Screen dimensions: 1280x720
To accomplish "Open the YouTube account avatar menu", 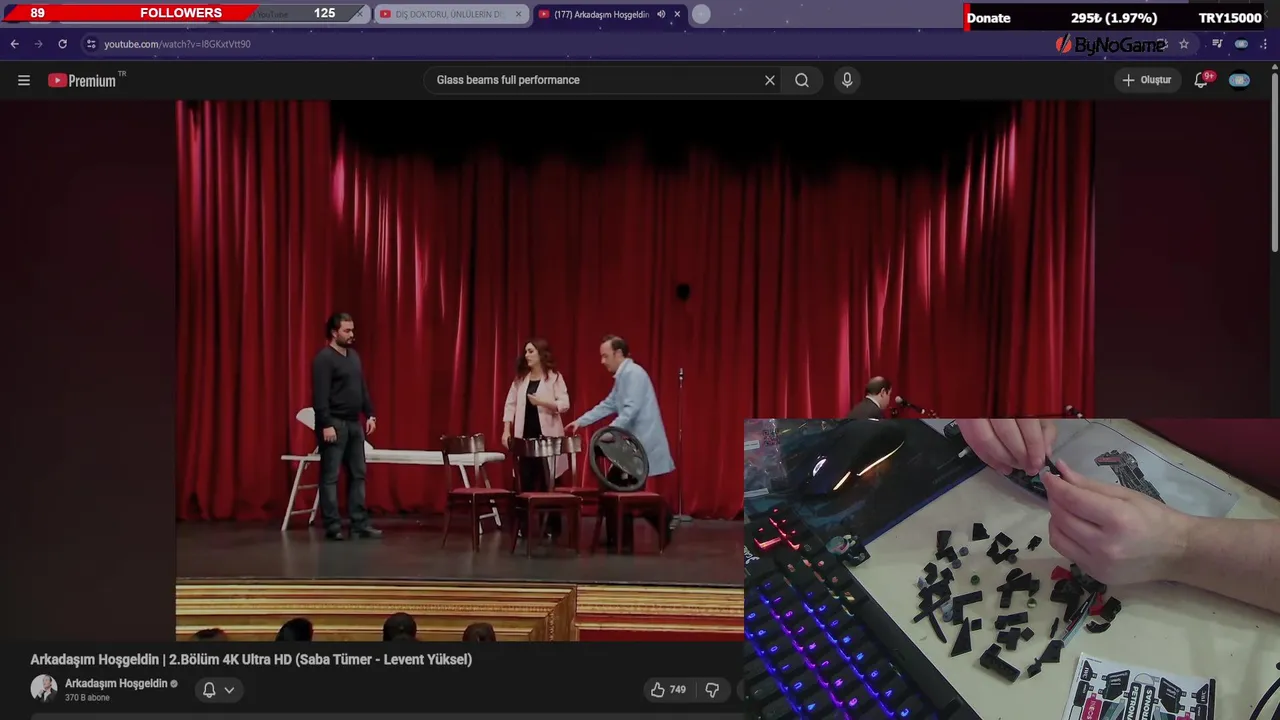I will 1239,80.
